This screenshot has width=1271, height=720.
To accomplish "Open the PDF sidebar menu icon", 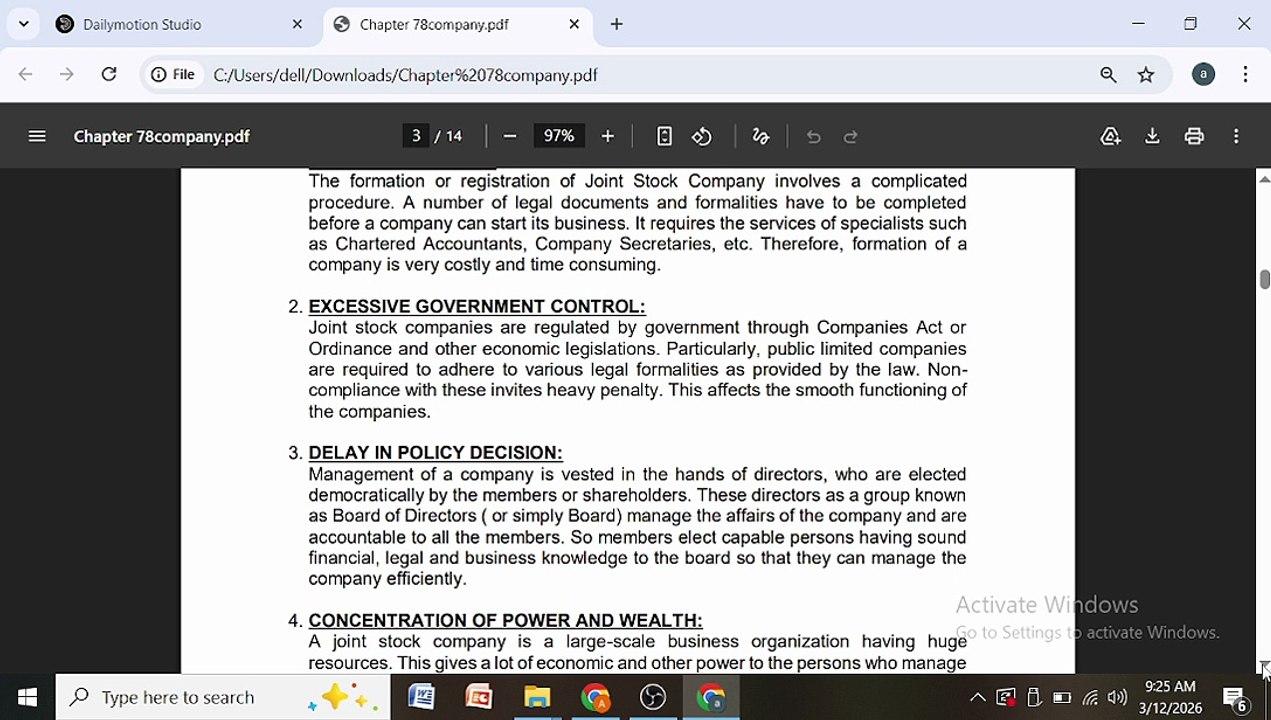I will [37, 136].
